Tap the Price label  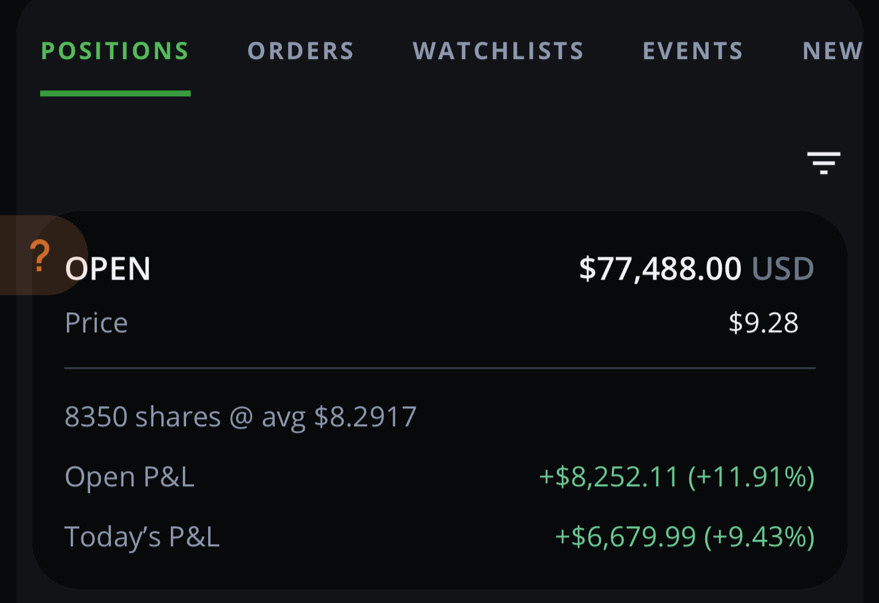96,323
